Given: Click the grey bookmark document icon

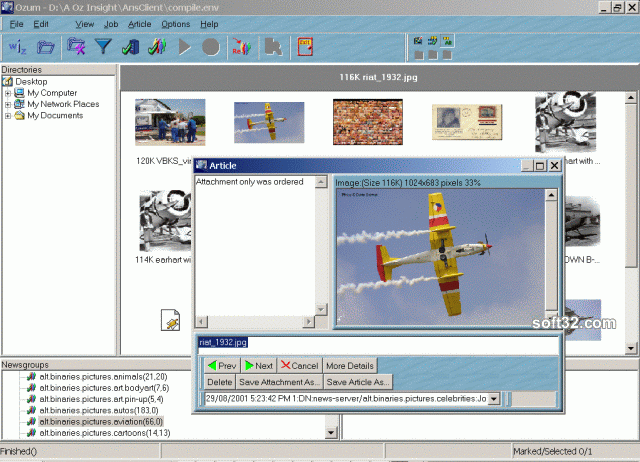Looking at the screenshot, I should pos(273,47).
